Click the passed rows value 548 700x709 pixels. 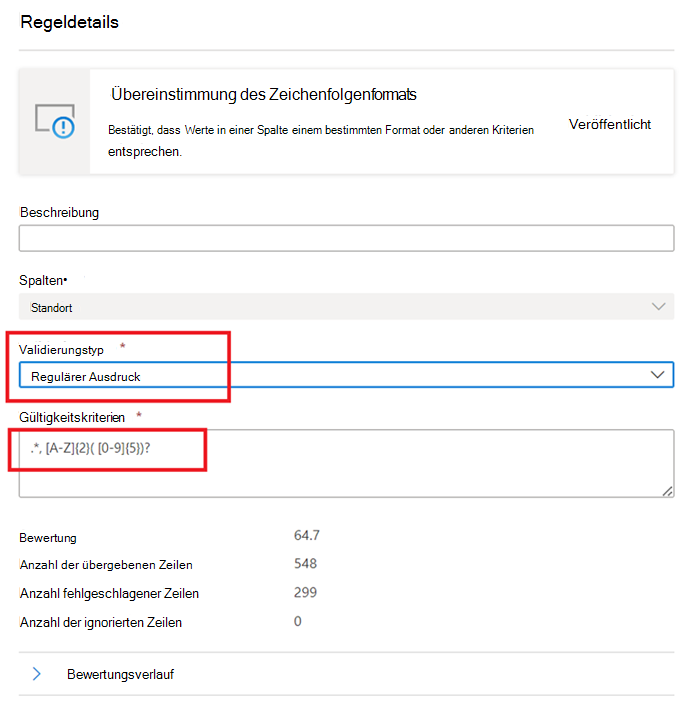305,563
